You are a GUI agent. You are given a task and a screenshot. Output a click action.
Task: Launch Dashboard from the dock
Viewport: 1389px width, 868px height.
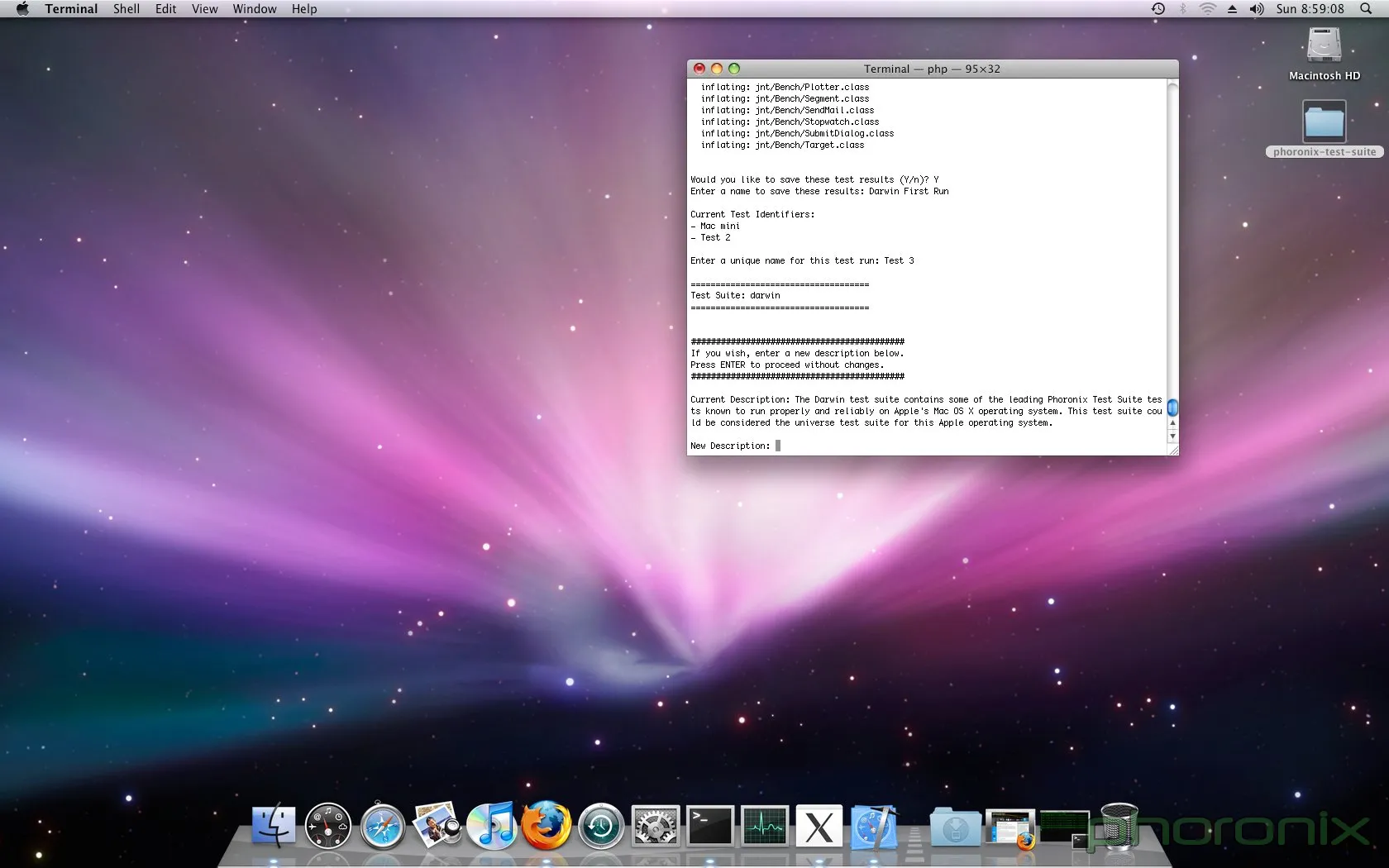327,826
